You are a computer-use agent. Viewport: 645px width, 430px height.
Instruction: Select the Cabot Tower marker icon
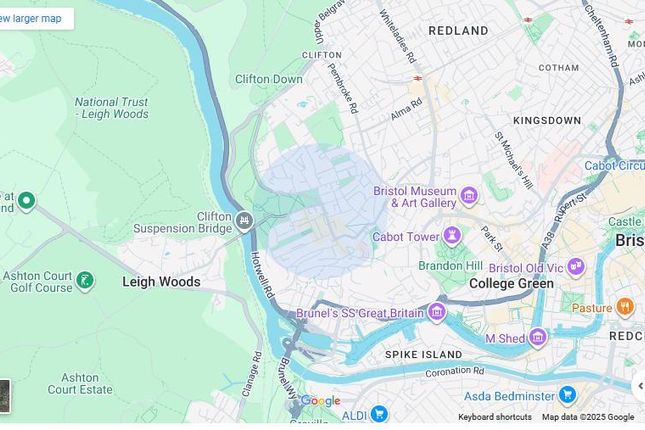(452, 237)
